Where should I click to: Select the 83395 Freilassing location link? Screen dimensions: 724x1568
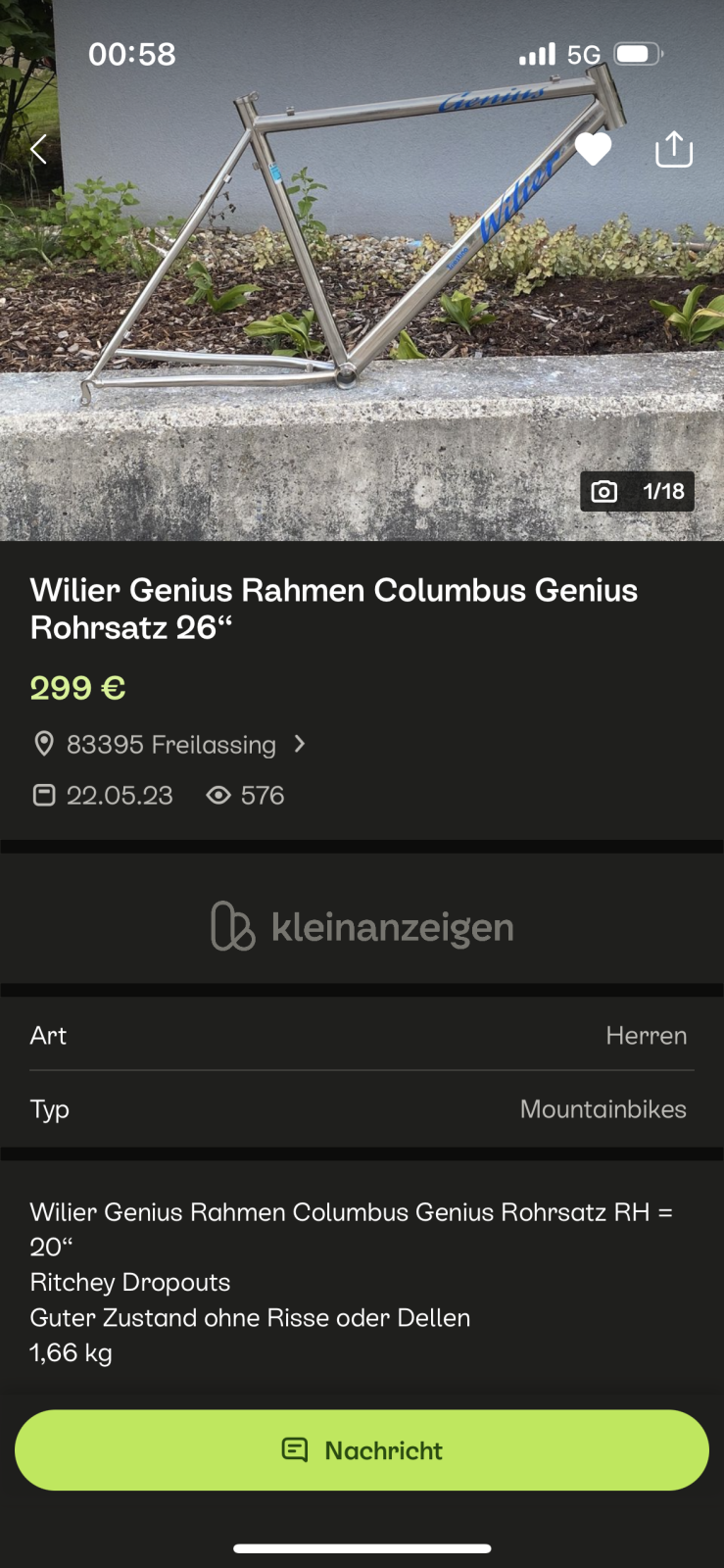[171, 745]
